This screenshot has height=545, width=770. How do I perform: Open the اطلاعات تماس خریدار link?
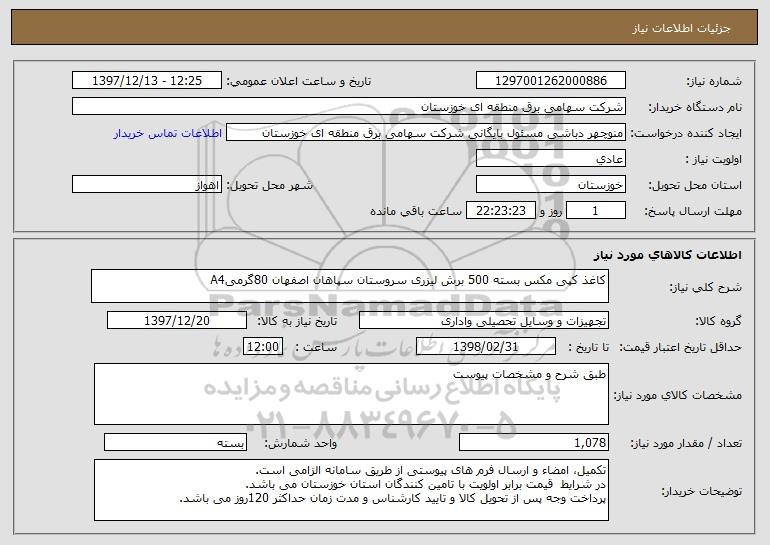point(168,133)
